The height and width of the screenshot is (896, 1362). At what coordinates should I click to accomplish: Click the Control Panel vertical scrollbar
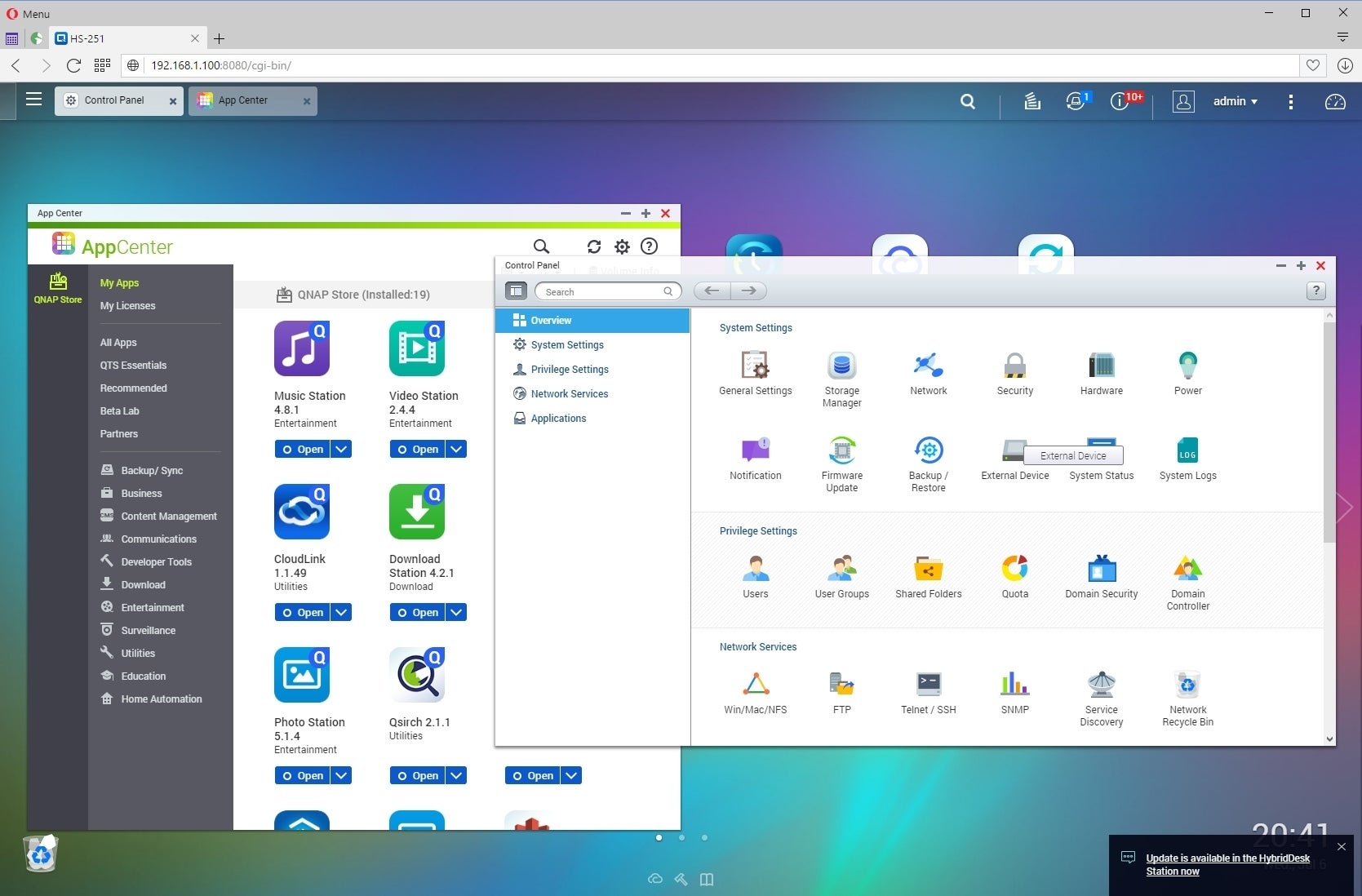(1329, 432)
